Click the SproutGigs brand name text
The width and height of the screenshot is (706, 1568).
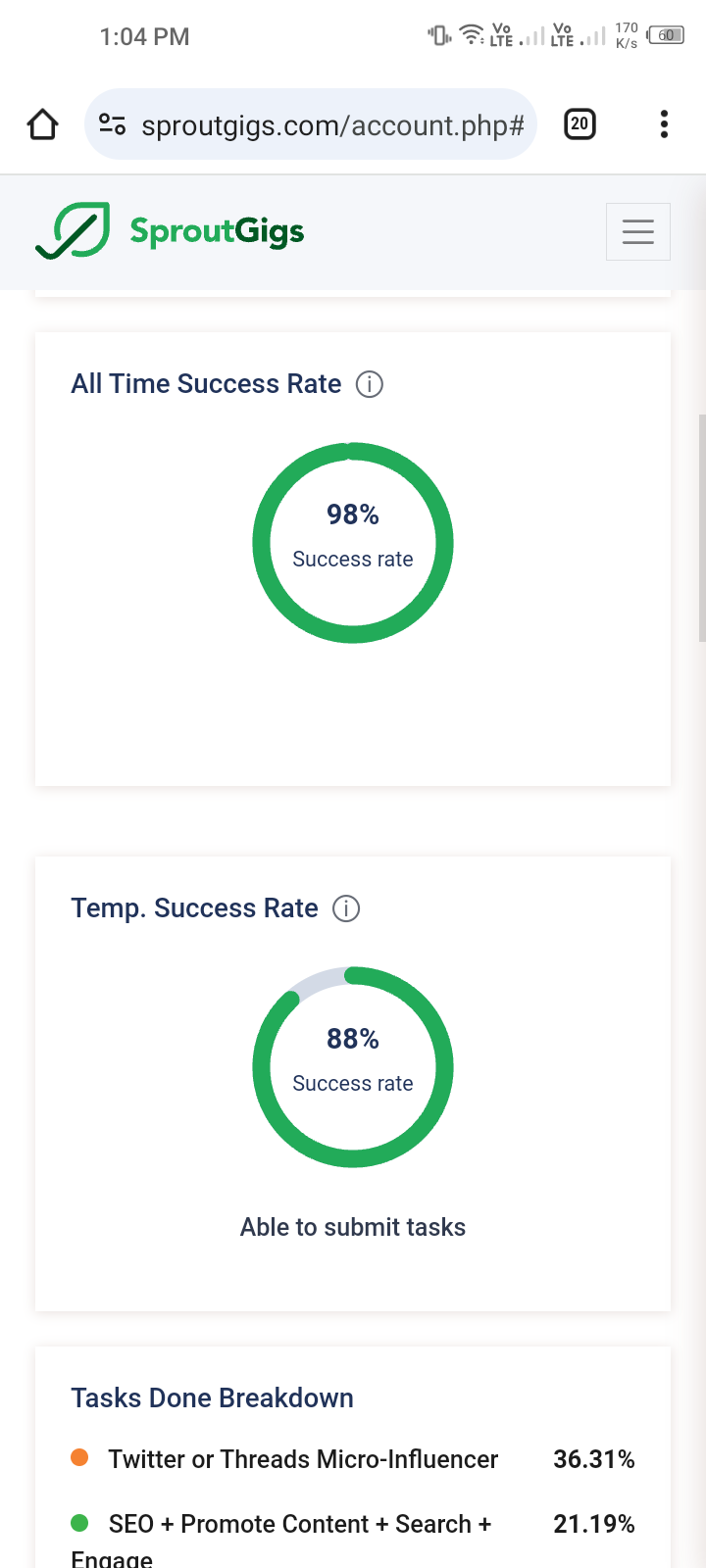click(217, 231)
